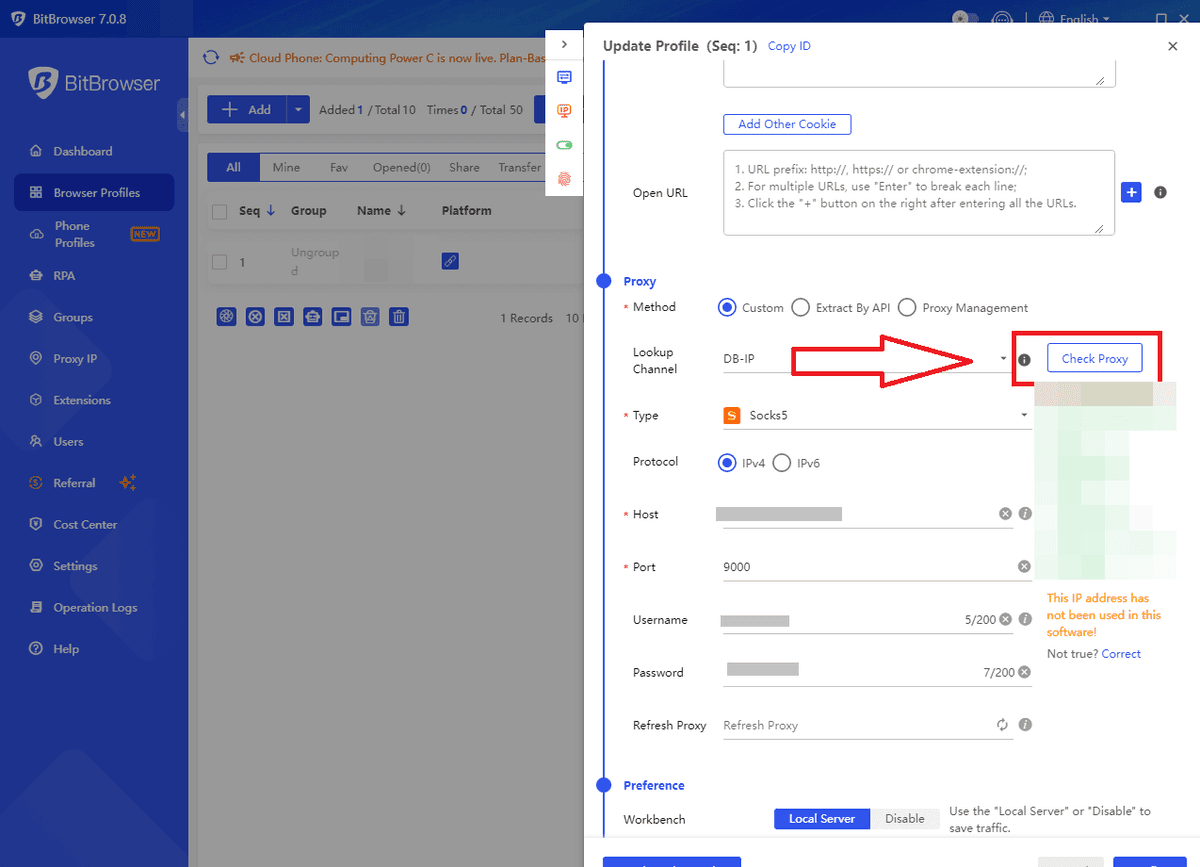
Task: Open the Add button dropdown arrow
Action: pyautogui.click(x=298, y=110)
